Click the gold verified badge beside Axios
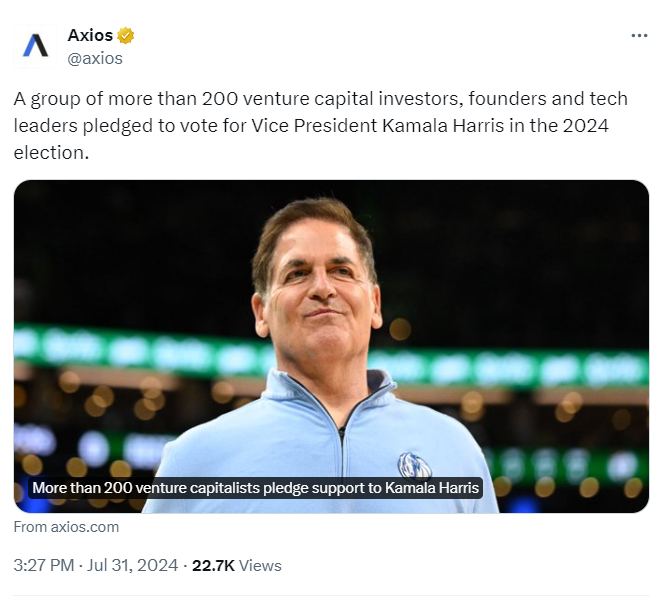The image size is (665, 603). pyautogui.click(x=126, y=36)
